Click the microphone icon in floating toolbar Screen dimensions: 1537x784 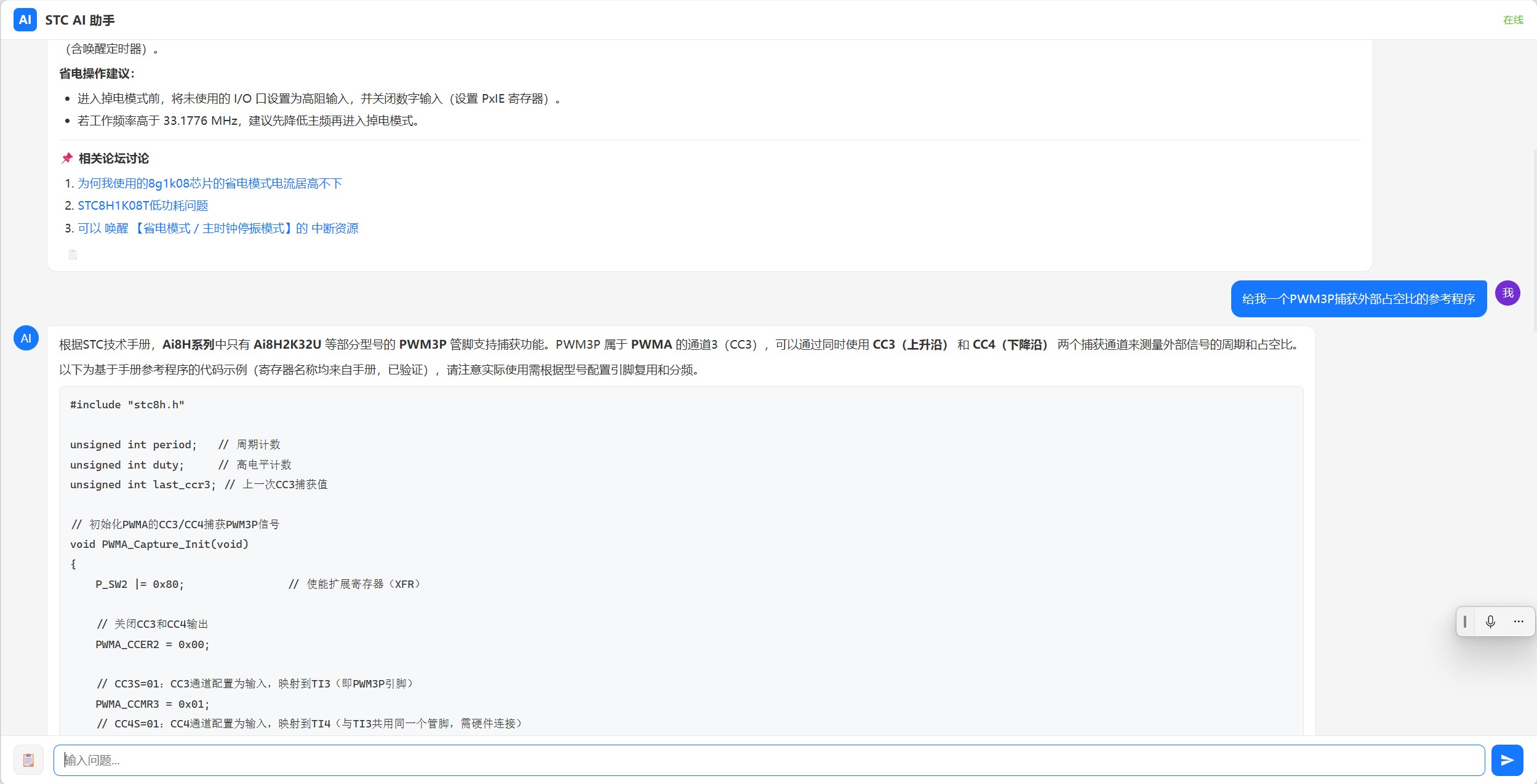pyautogui.click(x=1490, y=622)
